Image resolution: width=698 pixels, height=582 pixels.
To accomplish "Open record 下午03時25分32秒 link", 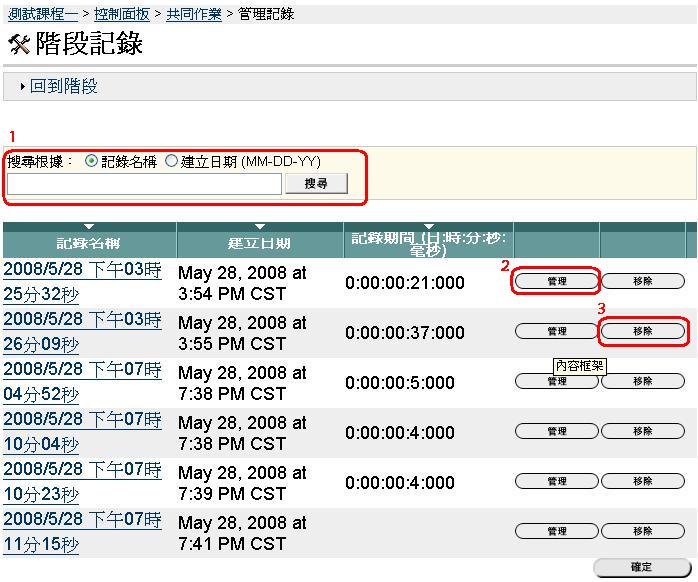I will tap(82, 282).
